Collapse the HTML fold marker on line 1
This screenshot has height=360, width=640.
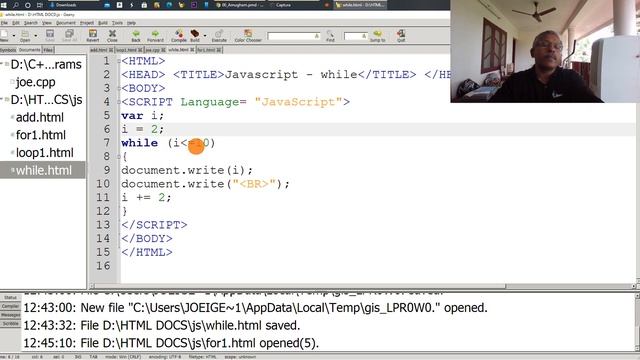(x=119, y=61)
